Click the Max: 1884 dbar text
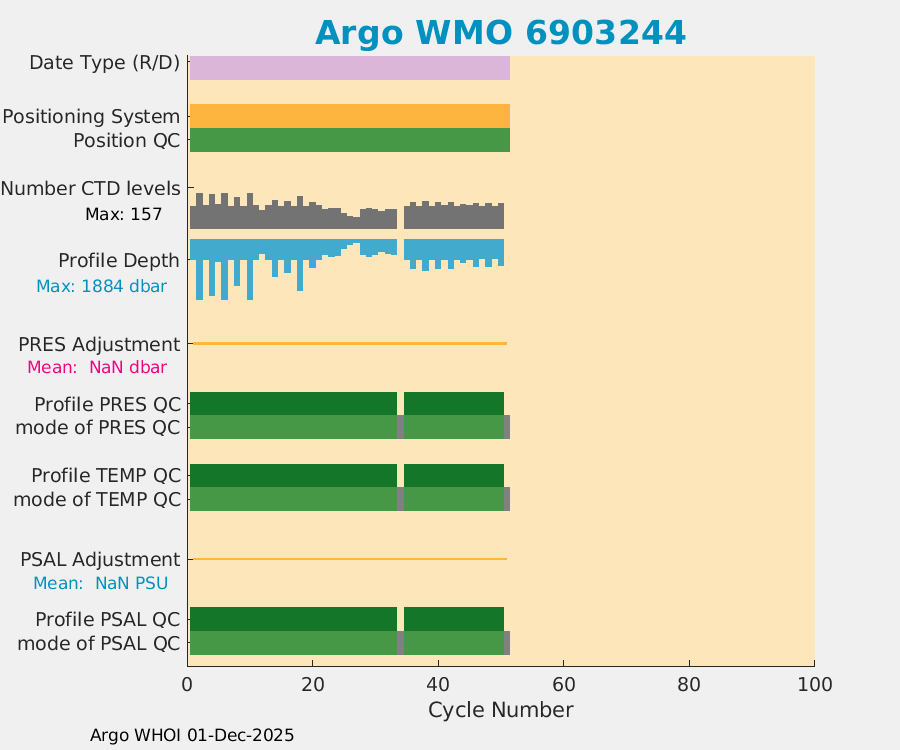Viewport: 900px width, 750px height. (101, 286)
